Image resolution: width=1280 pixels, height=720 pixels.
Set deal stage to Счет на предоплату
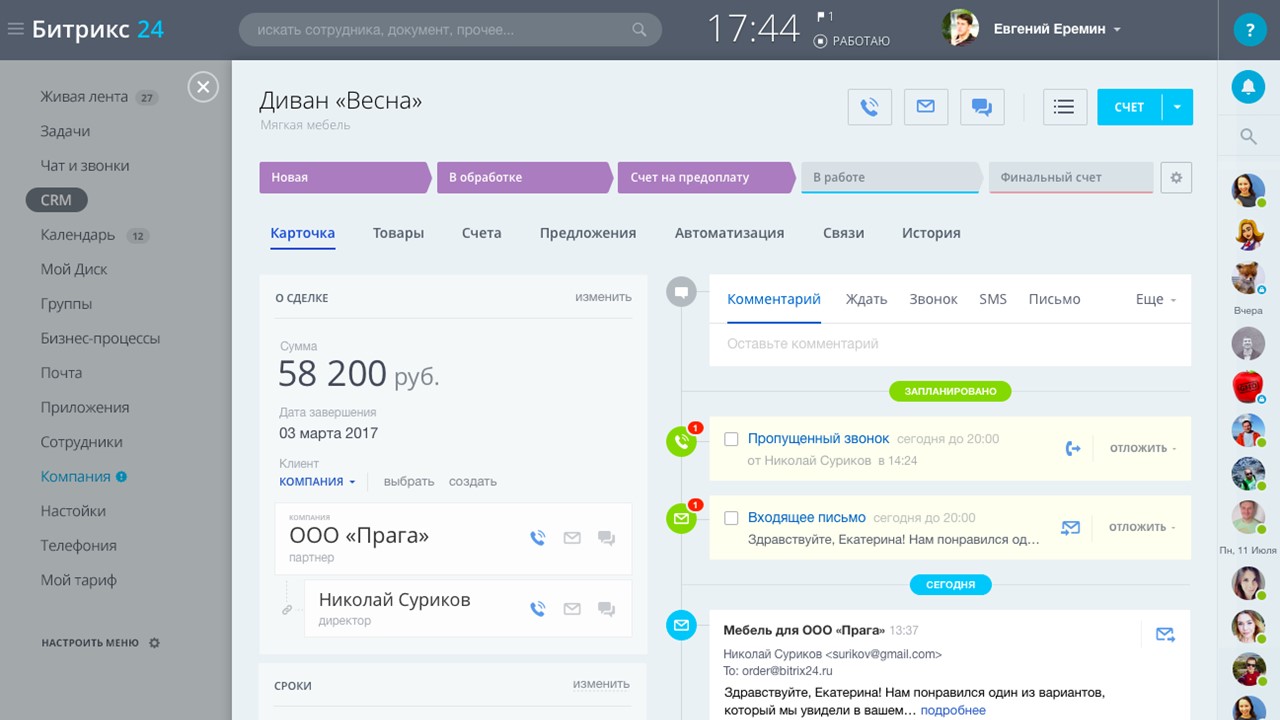pos(705,177)
